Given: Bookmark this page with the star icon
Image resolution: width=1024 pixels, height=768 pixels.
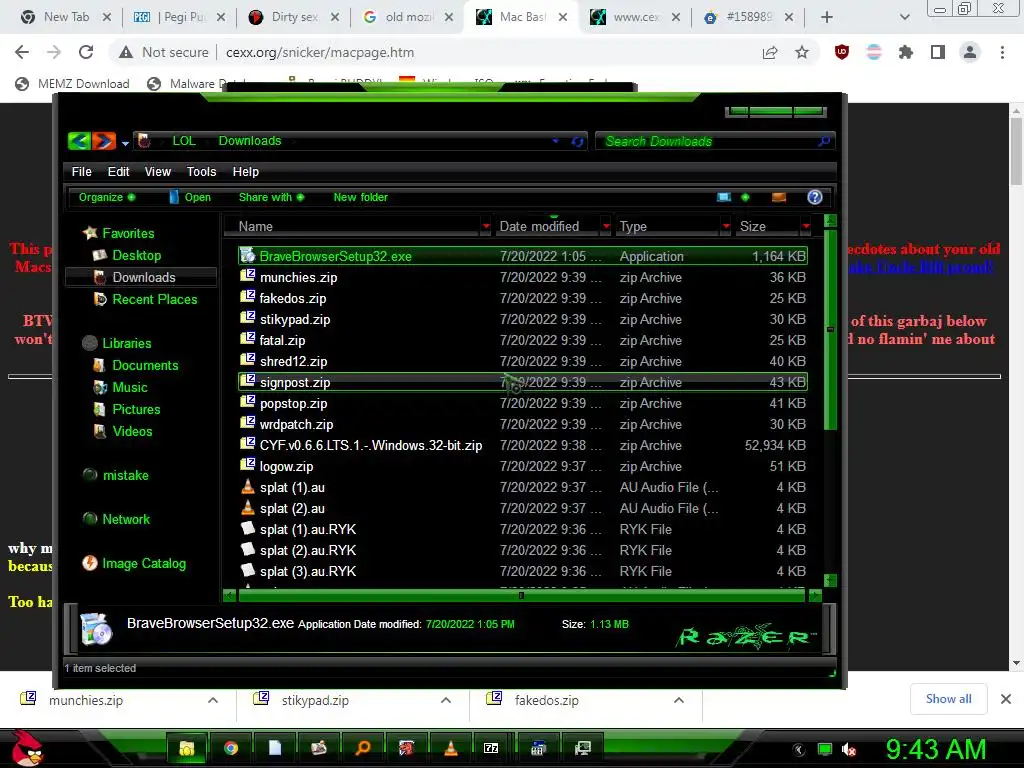Looking at the screenshot, I should tap(802, 52).
